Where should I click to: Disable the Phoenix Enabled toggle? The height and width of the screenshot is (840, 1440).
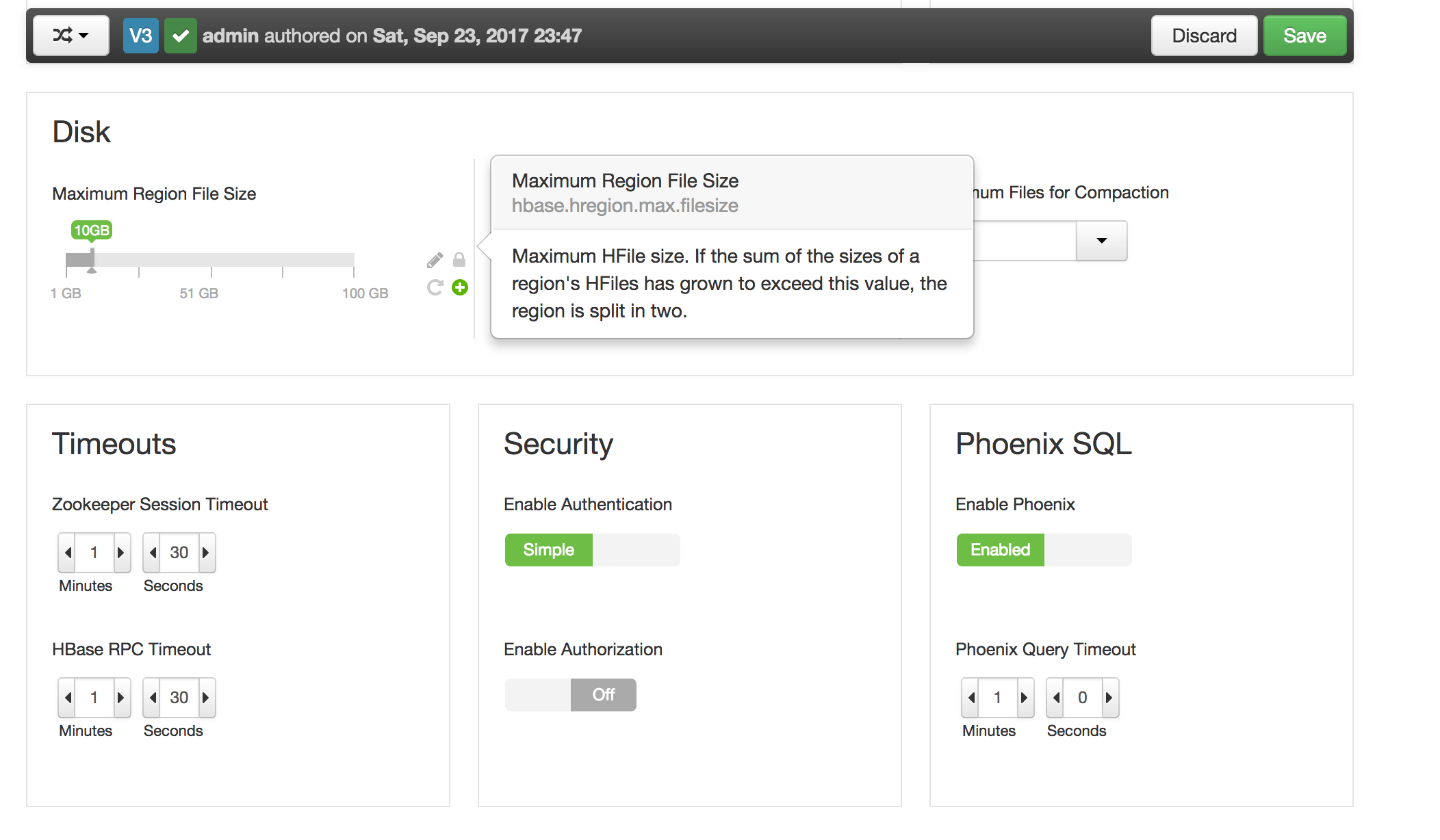pos(1087,549)
